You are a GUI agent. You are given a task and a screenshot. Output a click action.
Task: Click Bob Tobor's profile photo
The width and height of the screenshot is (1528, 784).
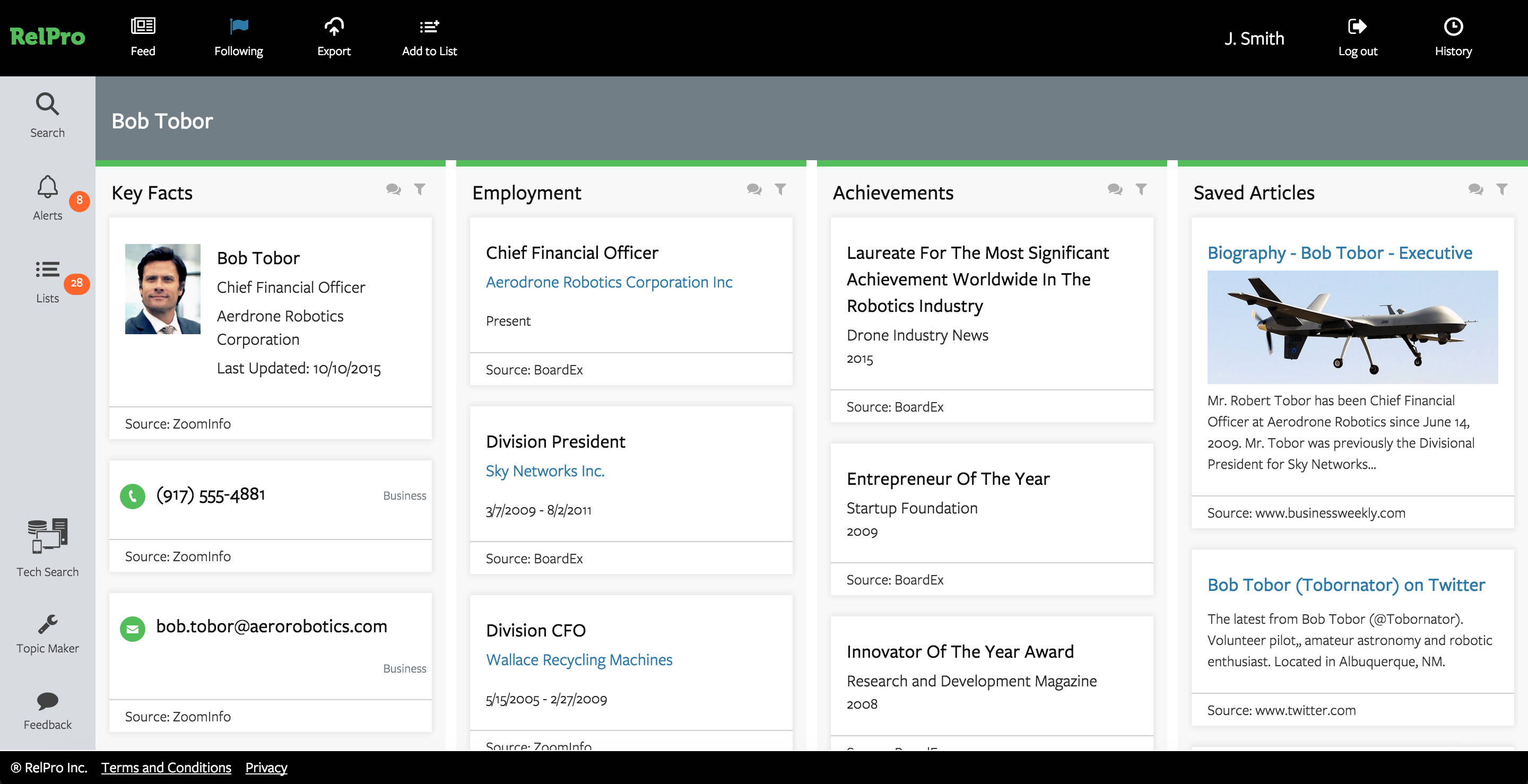(x=162, y=290)
